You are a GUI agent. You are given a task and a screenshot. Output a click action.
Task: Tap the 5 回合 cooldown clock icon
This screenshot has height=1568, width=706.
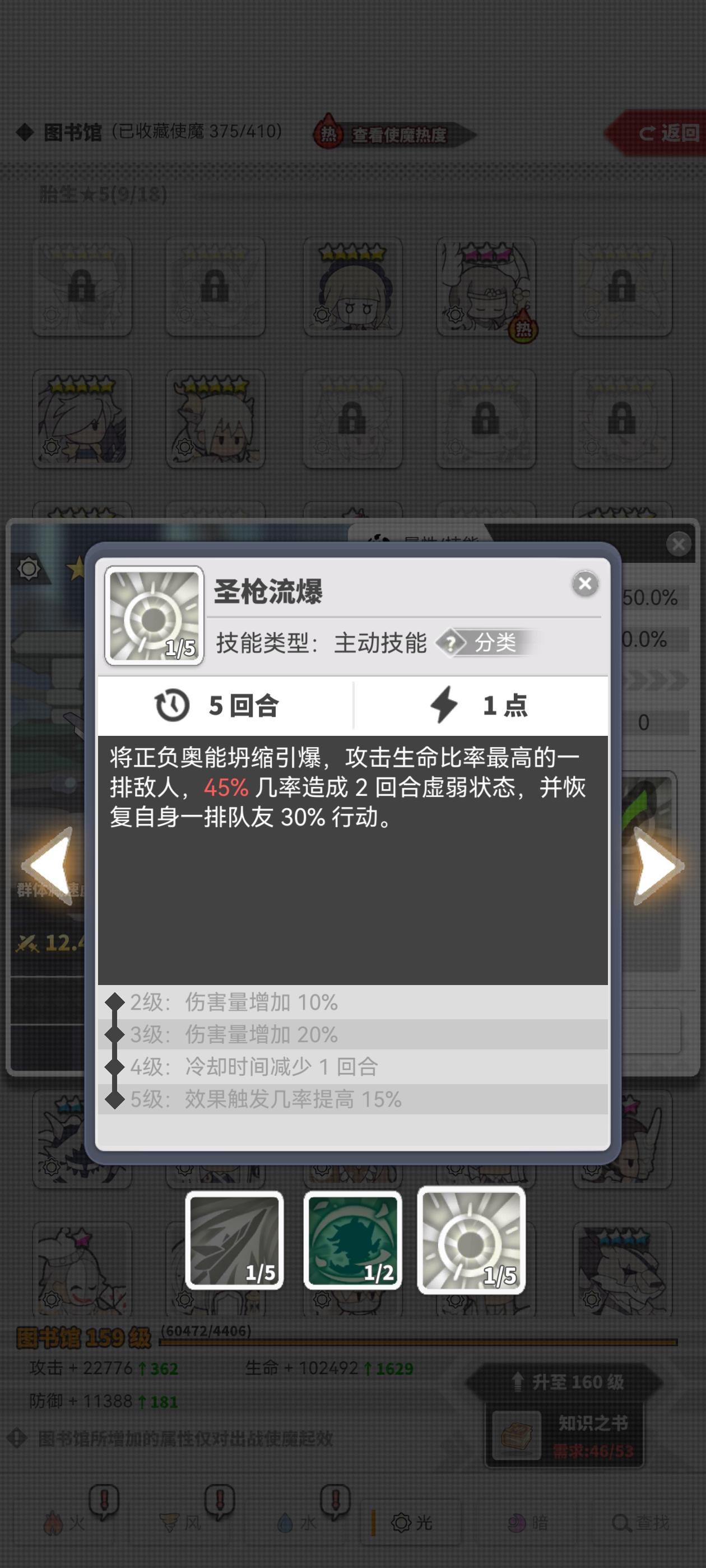click(x=173, y=706)
